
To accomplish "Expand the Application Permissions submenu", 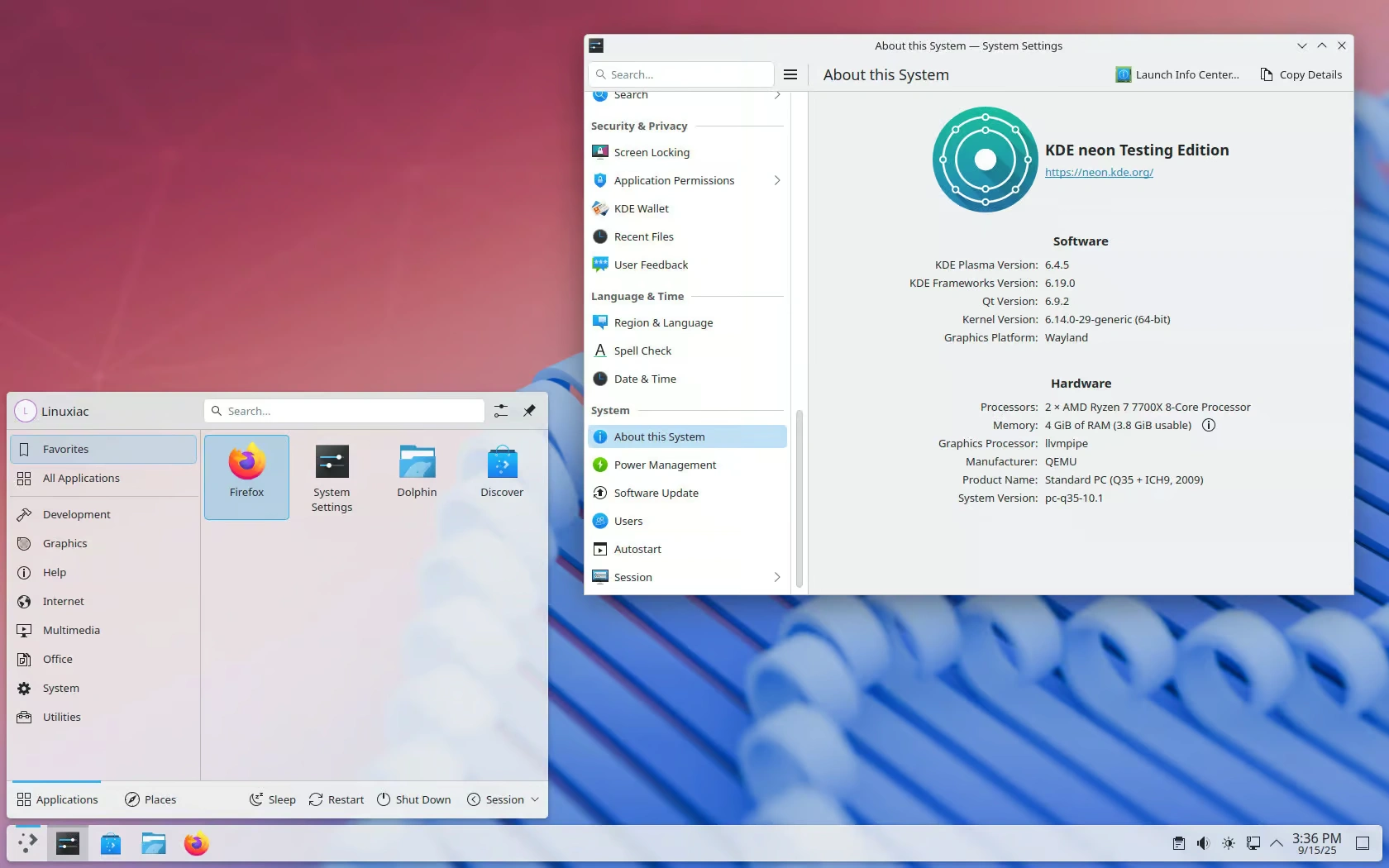I will click(776, 180).
